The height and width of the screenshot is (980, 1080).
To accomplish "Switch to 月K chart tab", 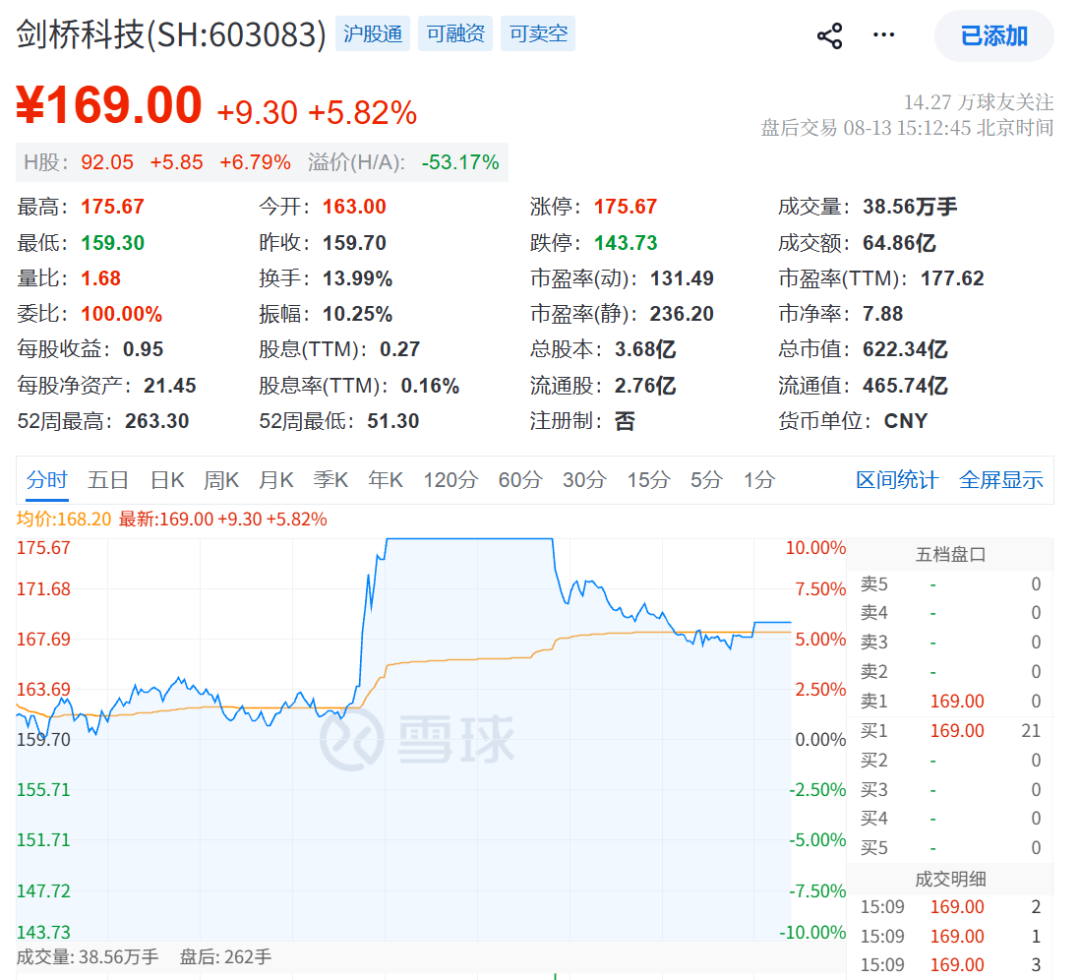I will pyautogui.click(x=276, y=480).
